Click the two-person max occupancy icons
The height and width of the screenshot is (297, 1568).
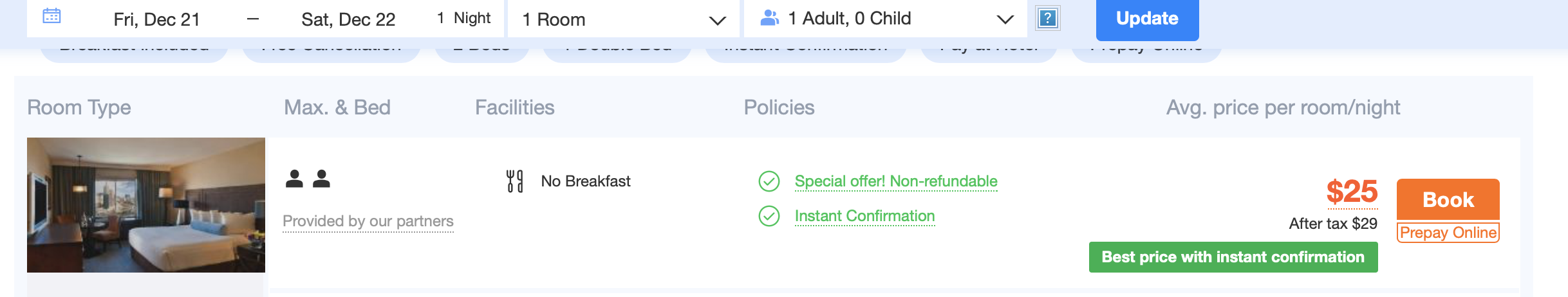coord(308,179)
